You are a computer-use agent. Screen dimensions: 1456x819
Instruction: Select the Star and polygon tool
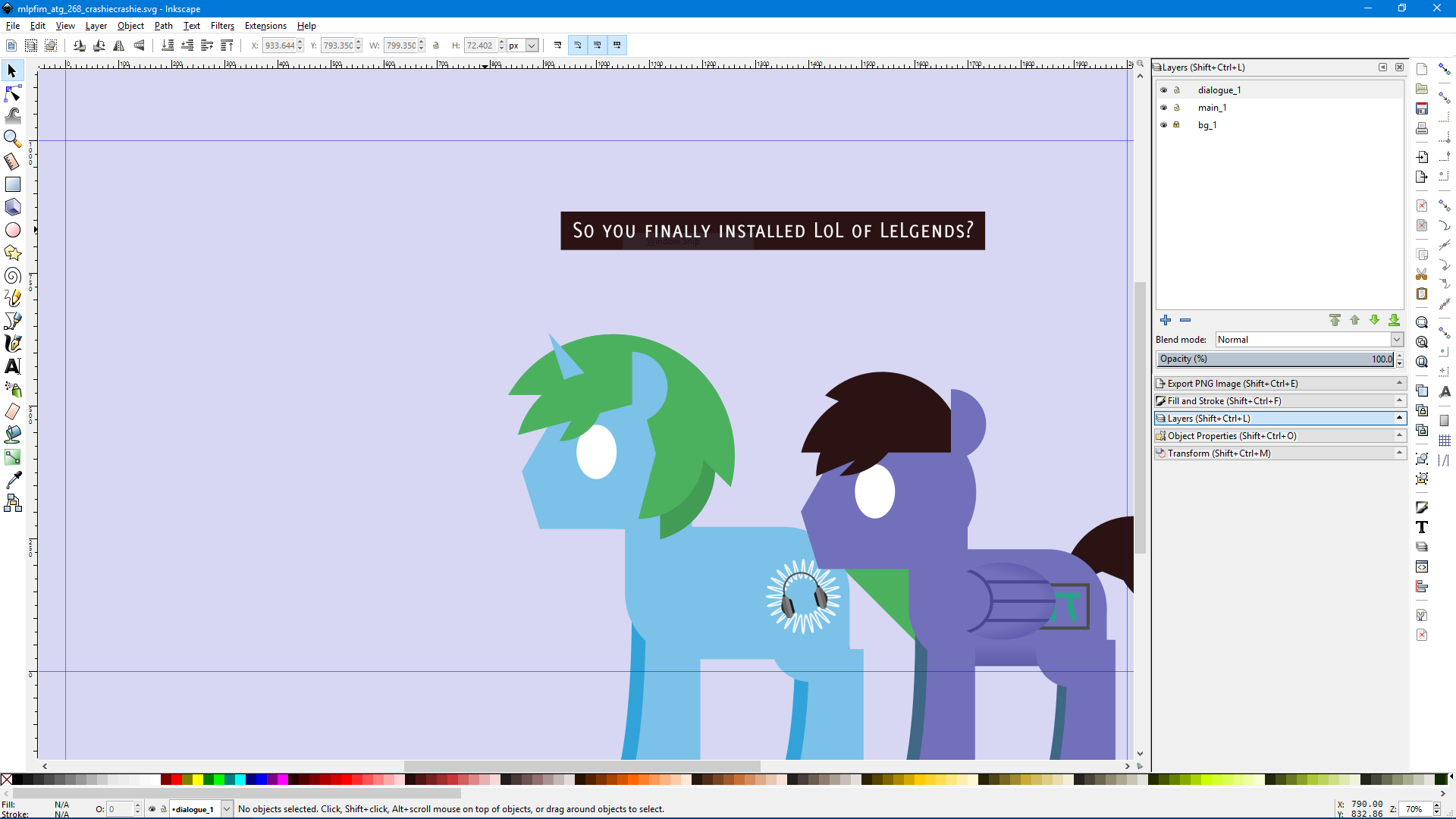pos(13,253)
